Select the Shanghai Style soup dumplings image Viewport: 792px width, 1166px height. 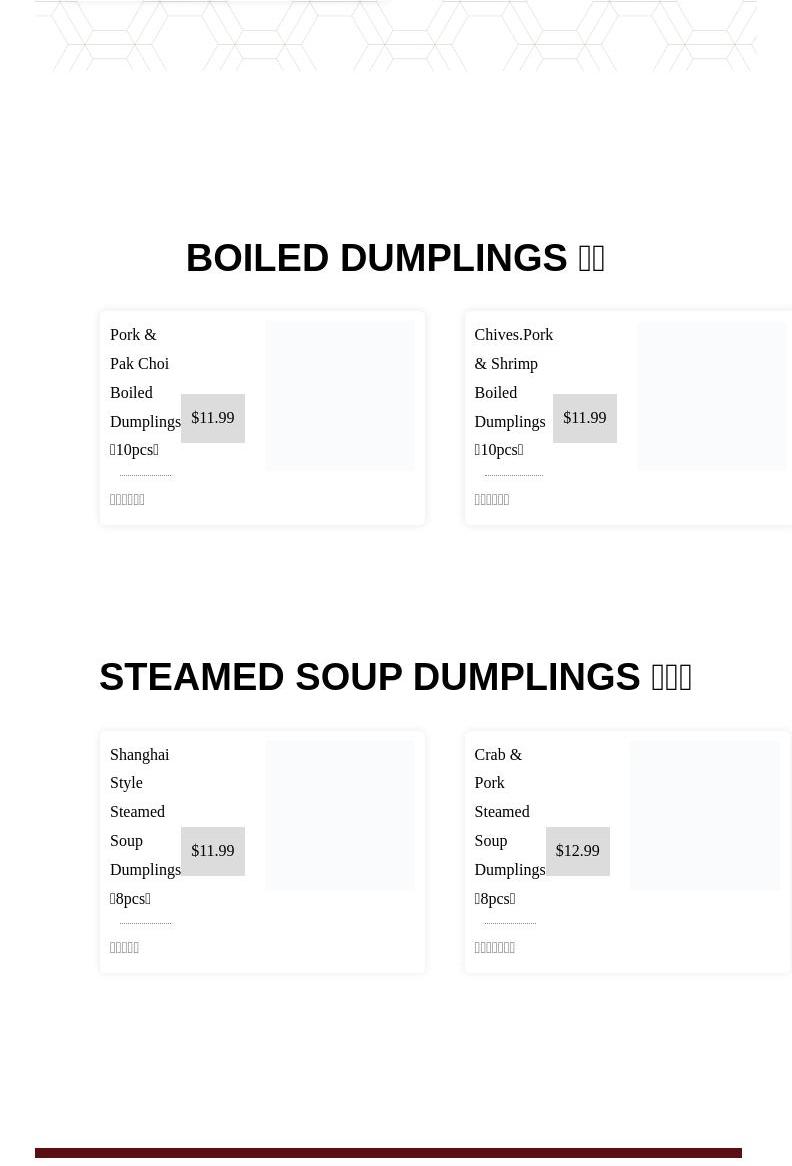[340, 815]
